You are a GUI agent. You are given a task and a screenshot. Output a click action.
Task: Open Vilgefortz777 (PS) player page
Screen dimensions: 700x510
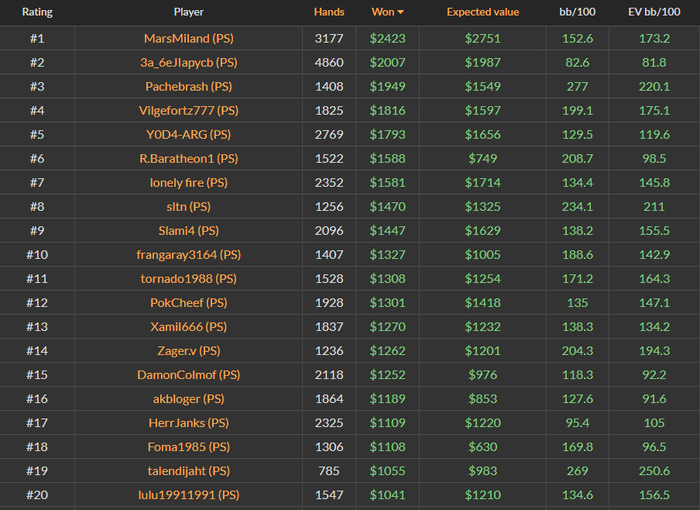click(188, 111)
